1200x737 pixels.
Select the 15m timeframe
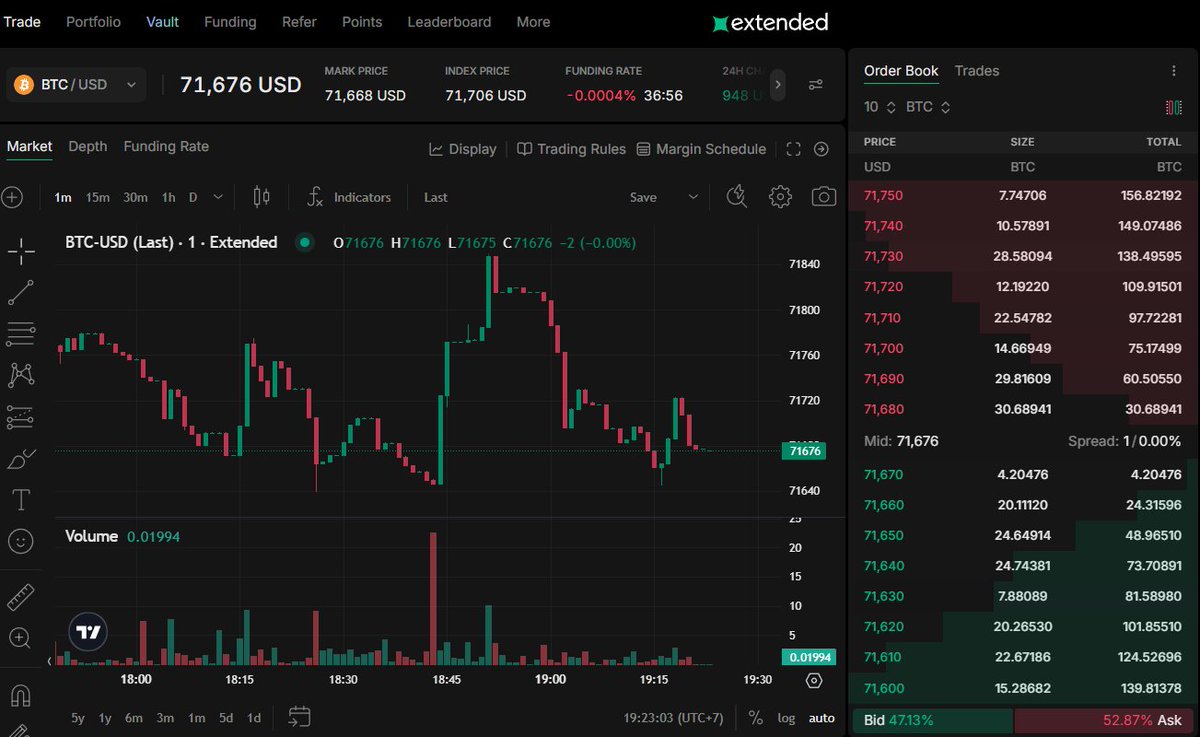98,197
